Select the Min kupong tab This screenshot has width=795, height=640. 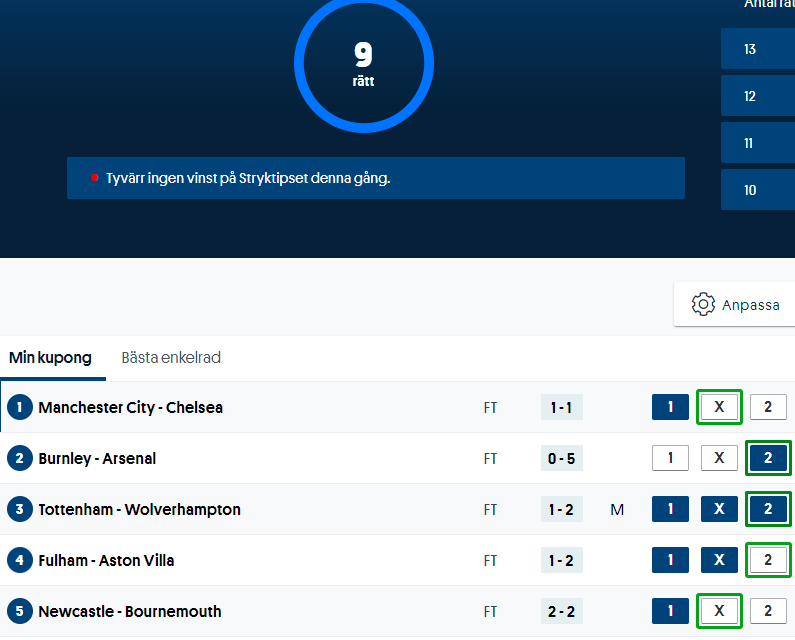(50, 357)
